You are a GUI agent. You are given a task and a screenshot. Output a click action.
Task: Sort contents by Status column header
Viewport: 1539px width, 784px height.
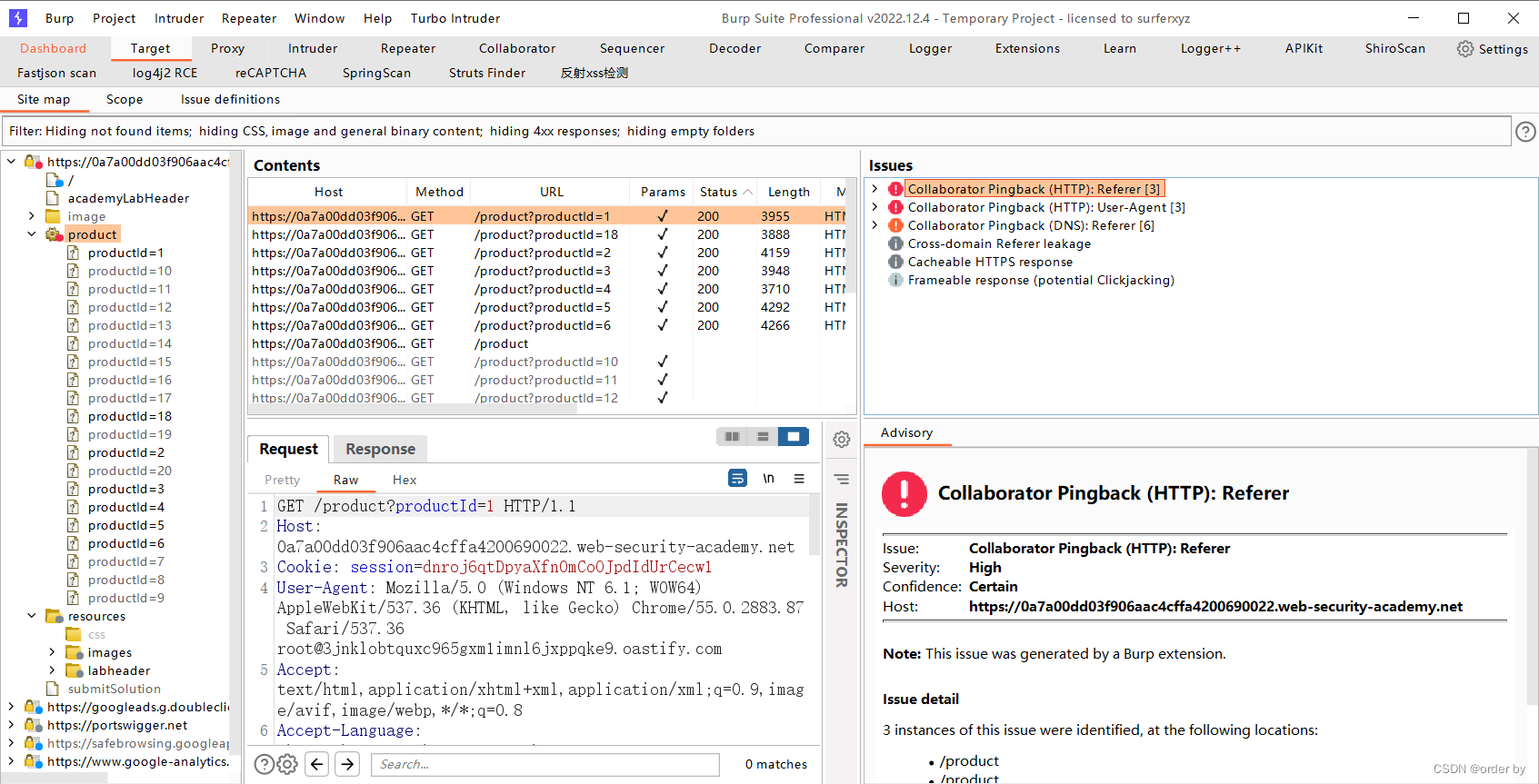(725, 192)
